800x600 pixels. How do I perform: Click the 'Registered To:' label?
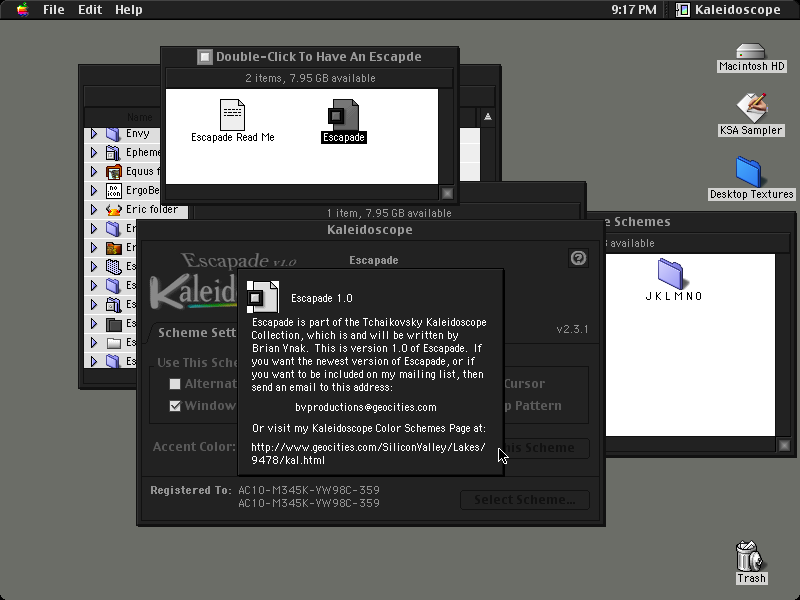(191, 490)
